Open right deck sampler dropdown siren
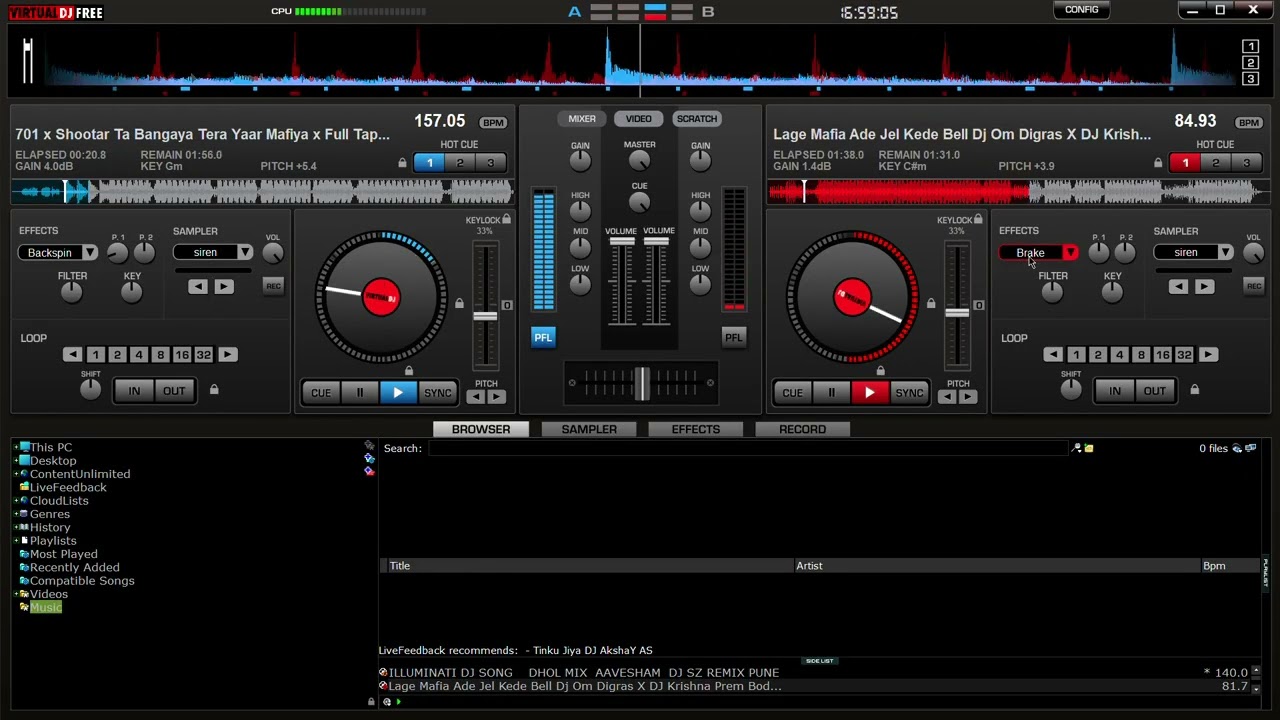This screenshot has width=1280, height=720. point(1225,253)
